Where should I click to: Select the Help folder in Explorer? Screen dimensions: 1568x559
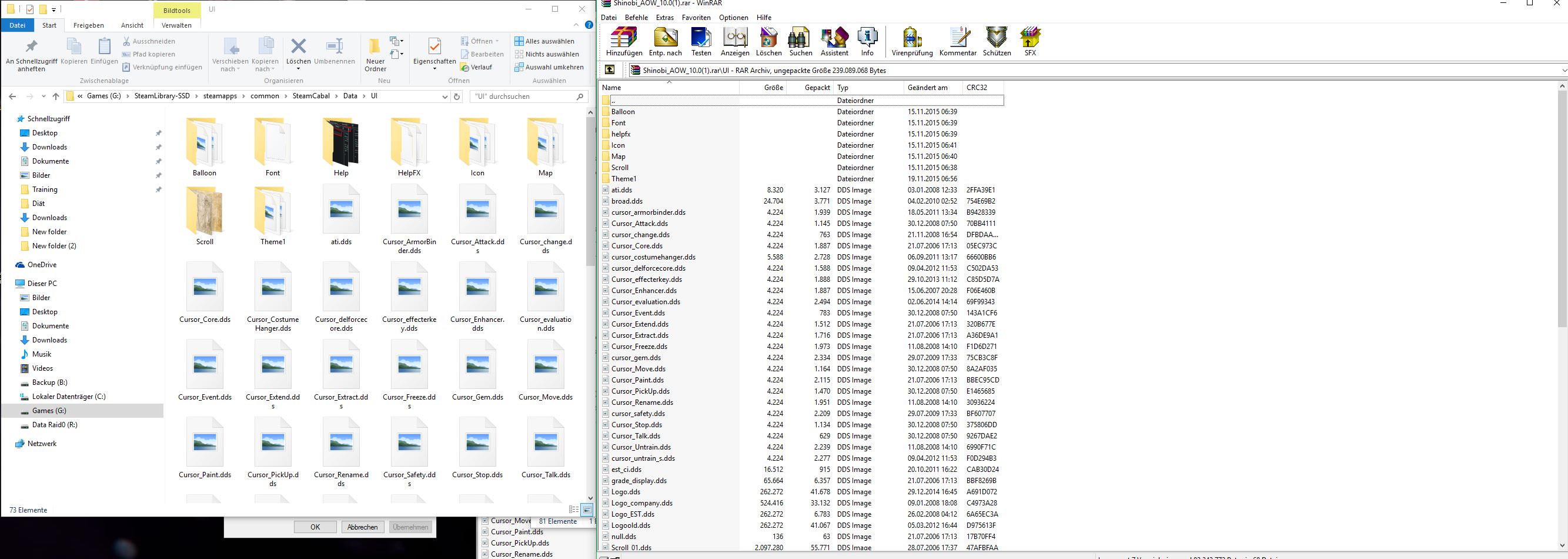341,148
